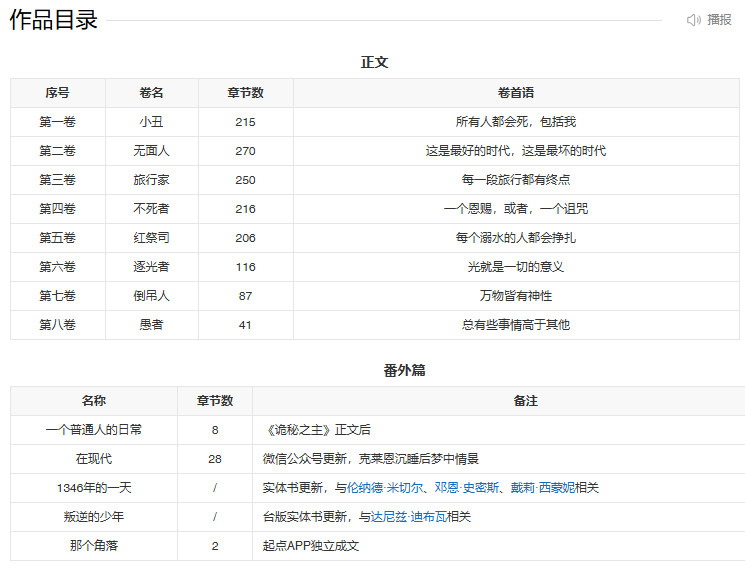Image resolution: width=745 pixels, height=566 pixels.
Task: Click the note 微信公众号更新,克莱恩沉睡后梦中情景
Action: [371, 459]
